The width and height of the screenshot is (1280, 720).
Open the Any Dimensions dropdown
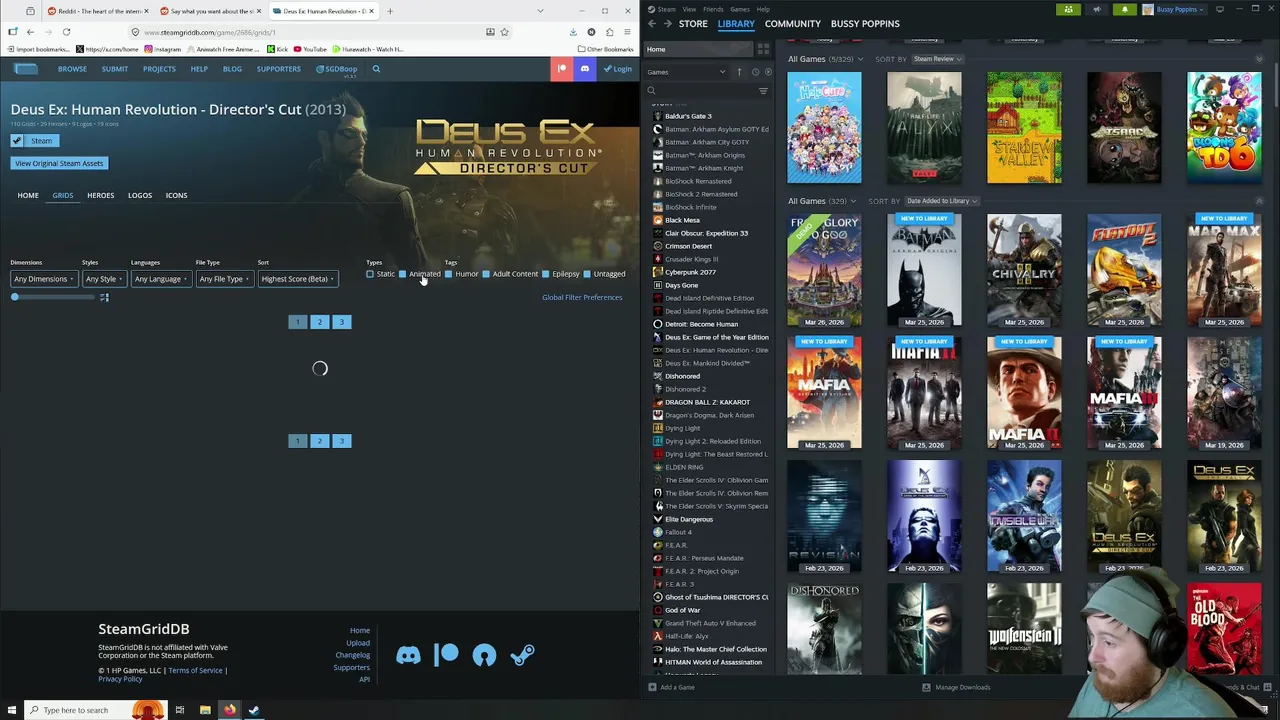tap(43, 279)
